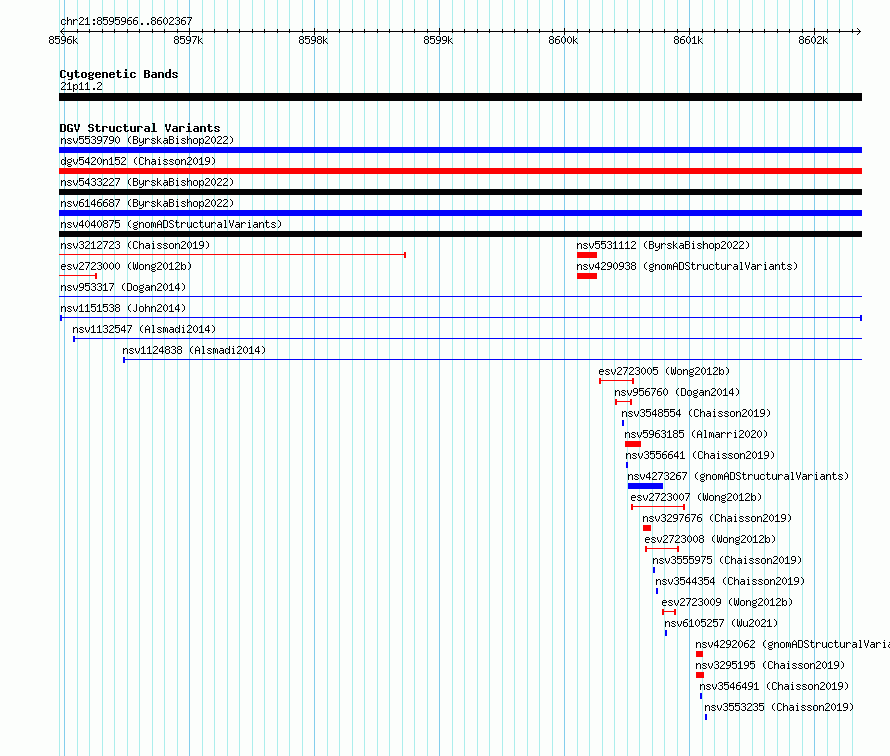Image resolution: width=890 pixels, height=756 pixels.
Task: Click the red span under esv2723008
Action: pos(662,549)
